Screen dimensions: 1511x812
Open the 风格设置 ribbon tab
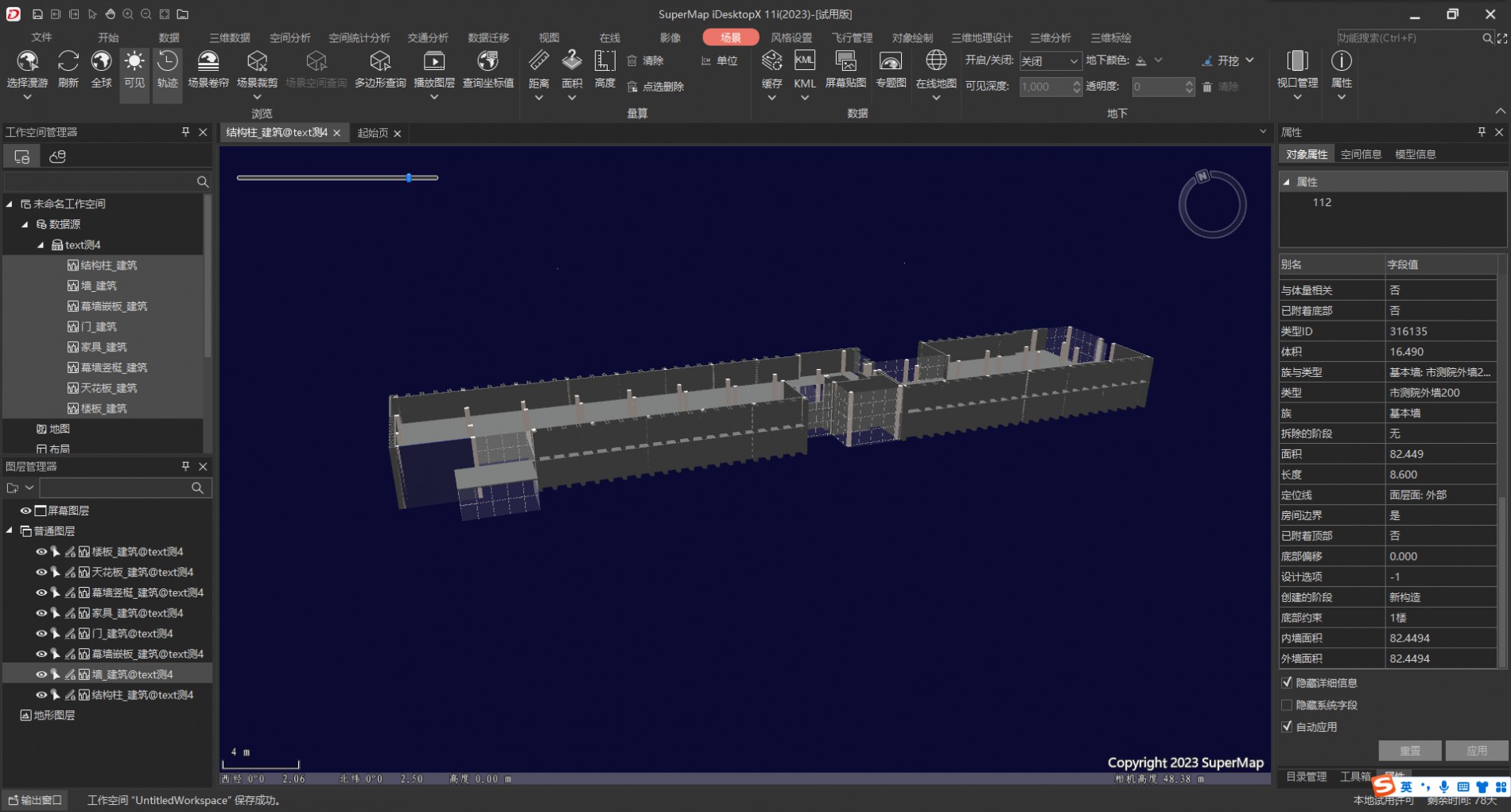(791, 37)
